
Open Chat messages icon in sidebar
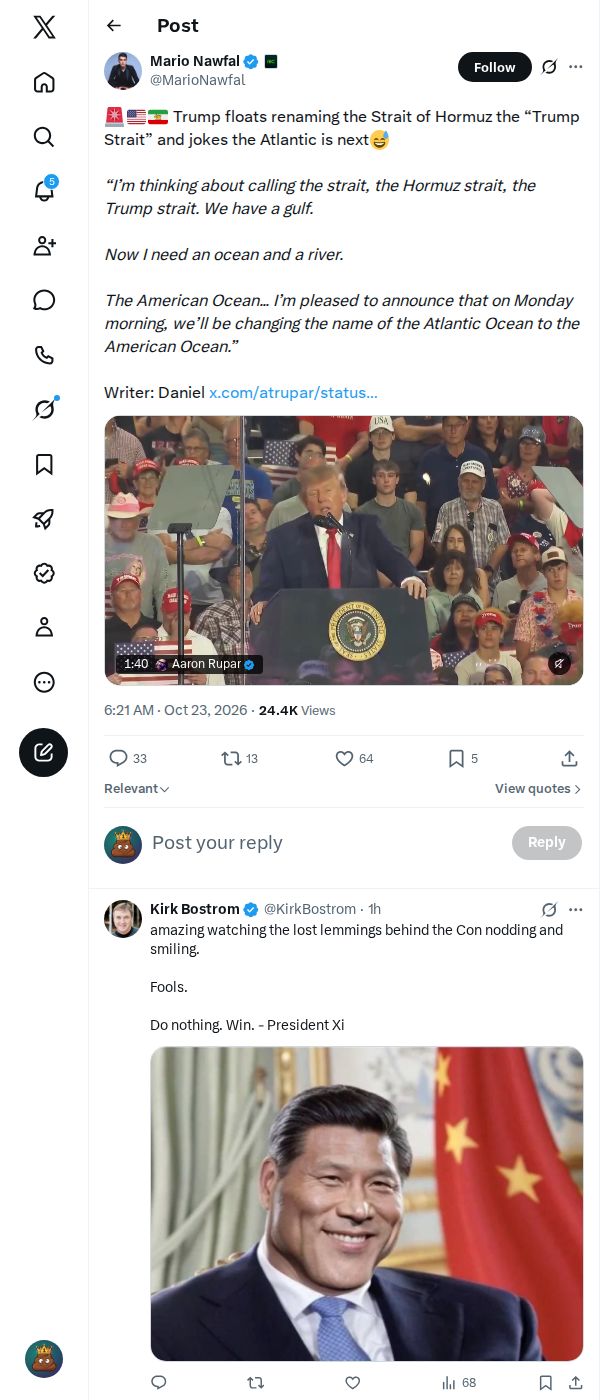[x=44, y=300]
